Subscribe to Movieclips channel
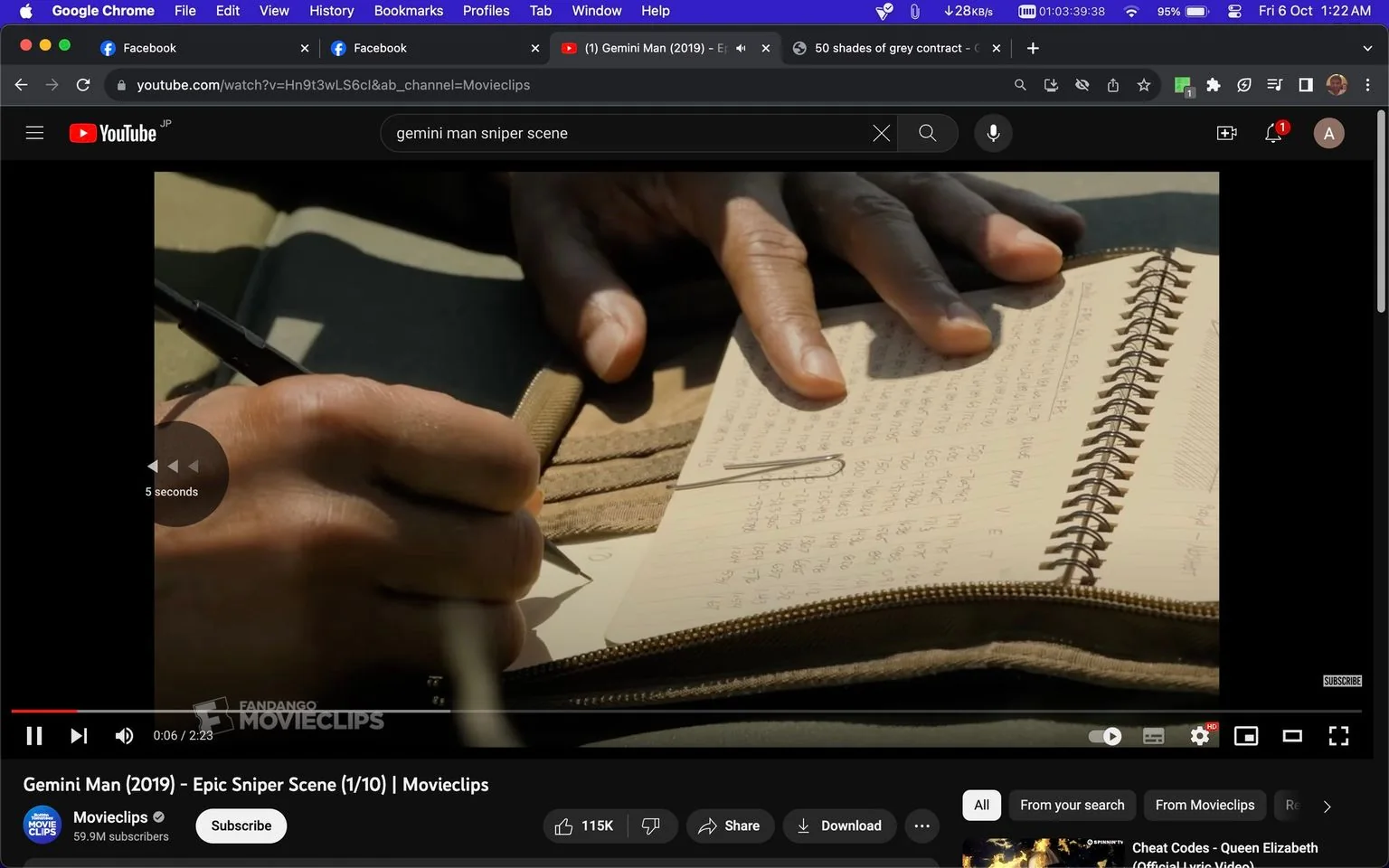This screenshot has width=1389, height=868. coord(241,826)
